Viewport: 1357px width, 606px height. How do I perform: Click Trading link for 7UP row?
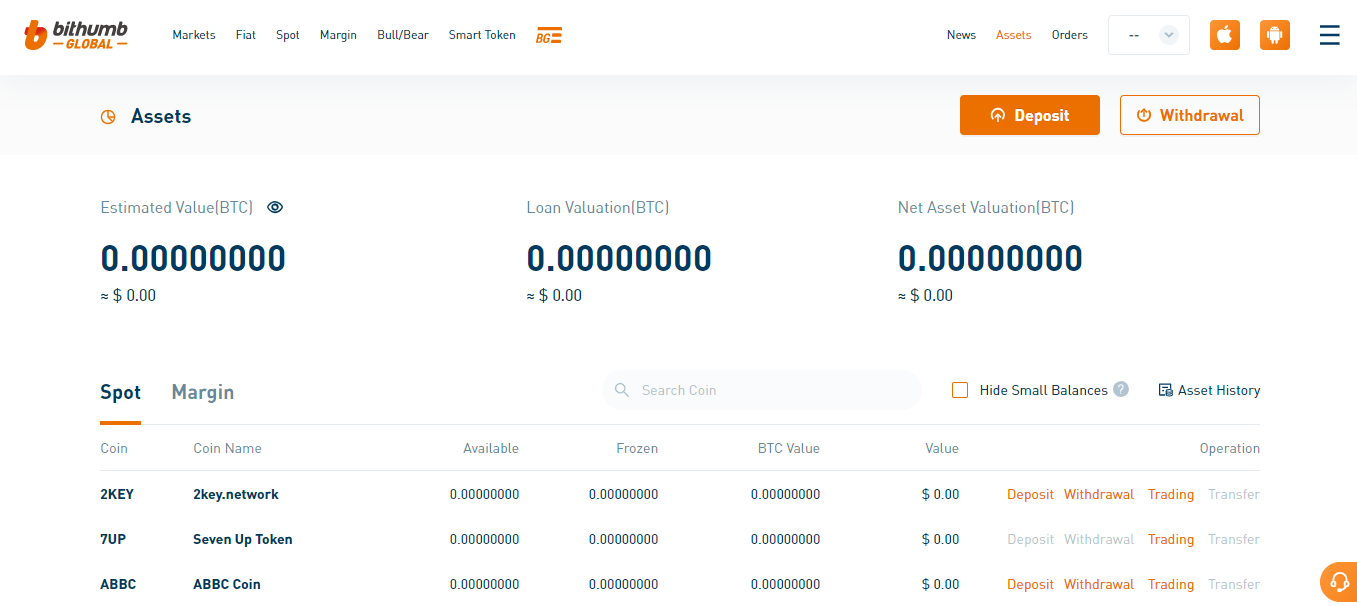coord(1170,539)
